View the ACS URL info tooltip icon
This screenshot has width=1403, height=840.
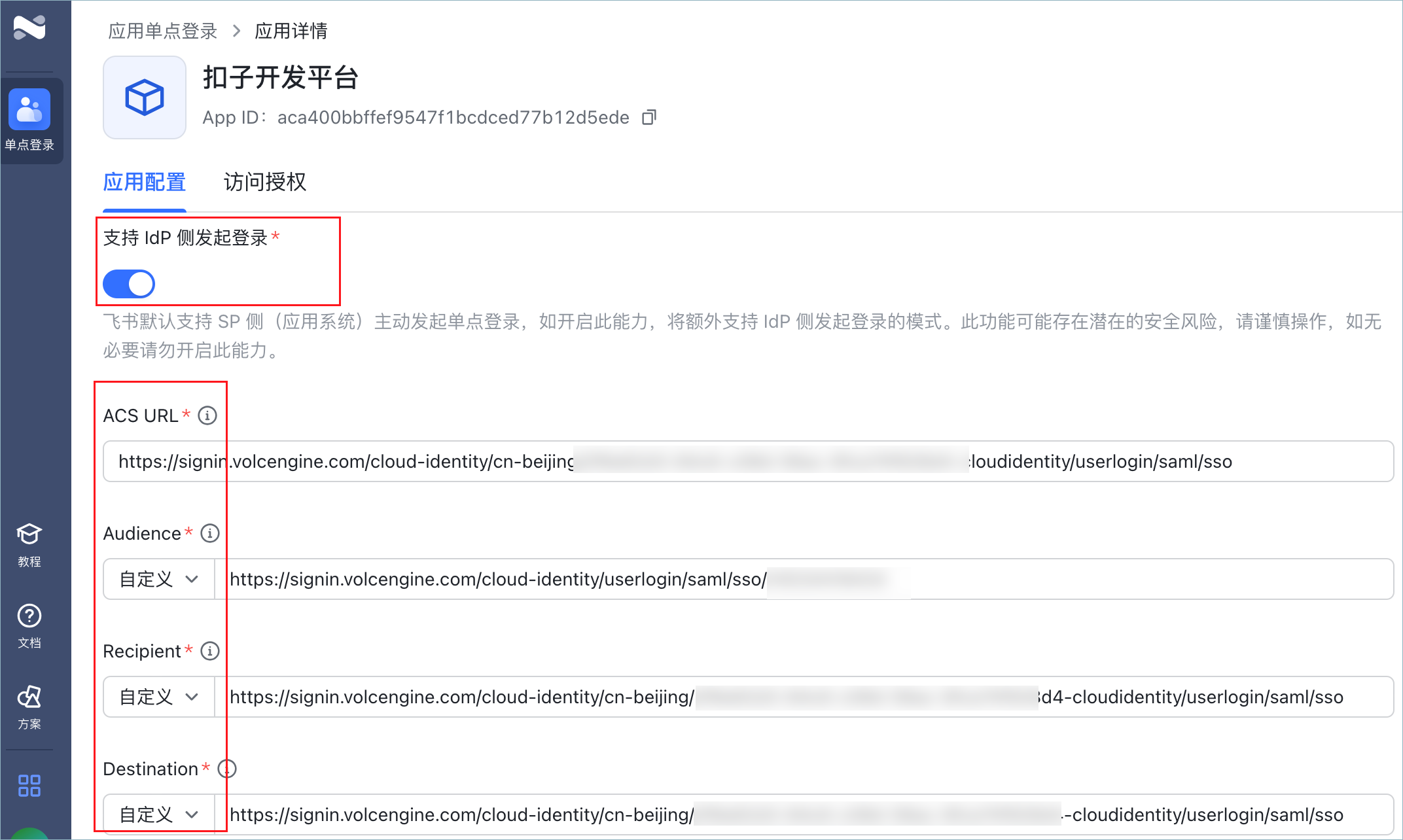click(207, 415)
